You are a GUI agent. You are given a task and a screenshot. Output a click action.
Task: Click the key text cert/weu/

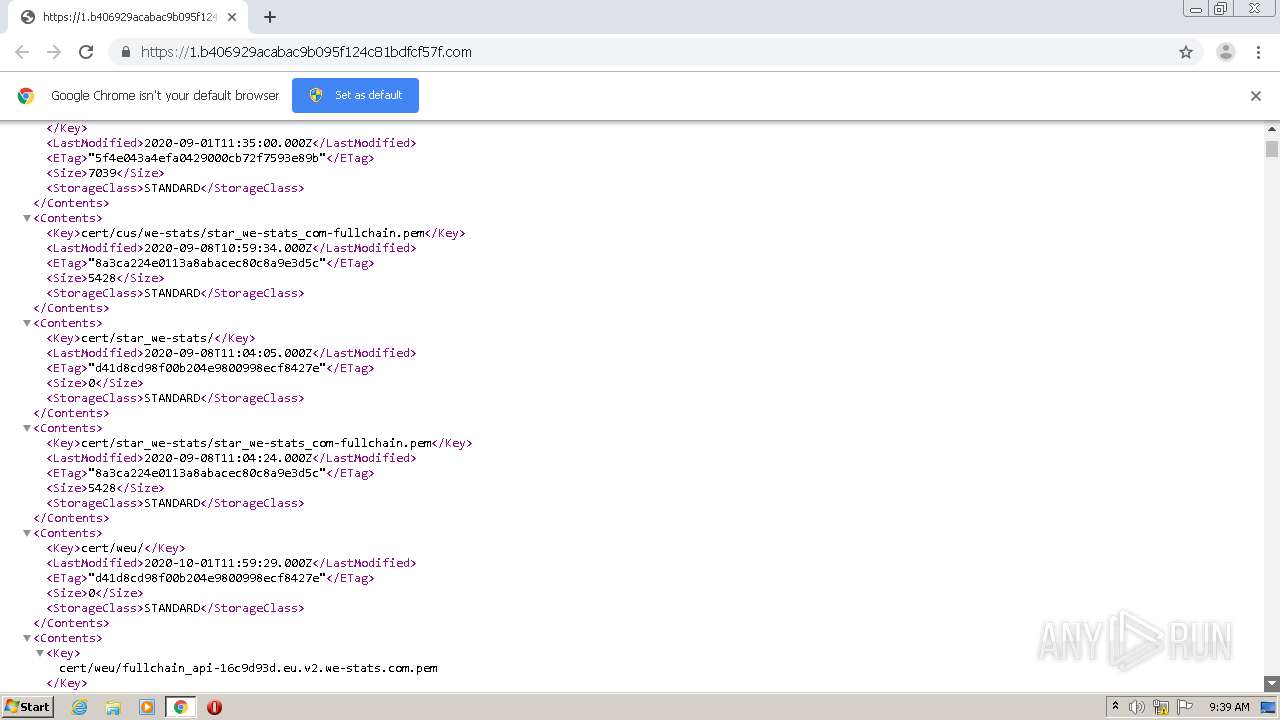pos(112,548)
